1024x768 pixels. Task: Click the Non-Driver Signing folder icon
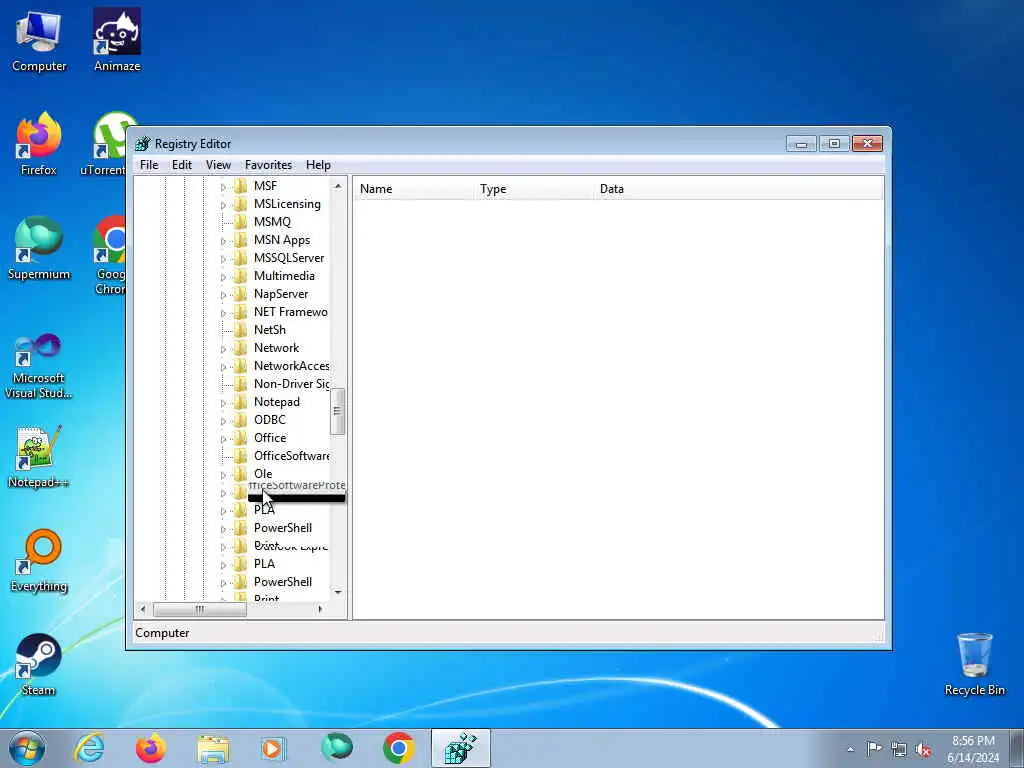241,384
